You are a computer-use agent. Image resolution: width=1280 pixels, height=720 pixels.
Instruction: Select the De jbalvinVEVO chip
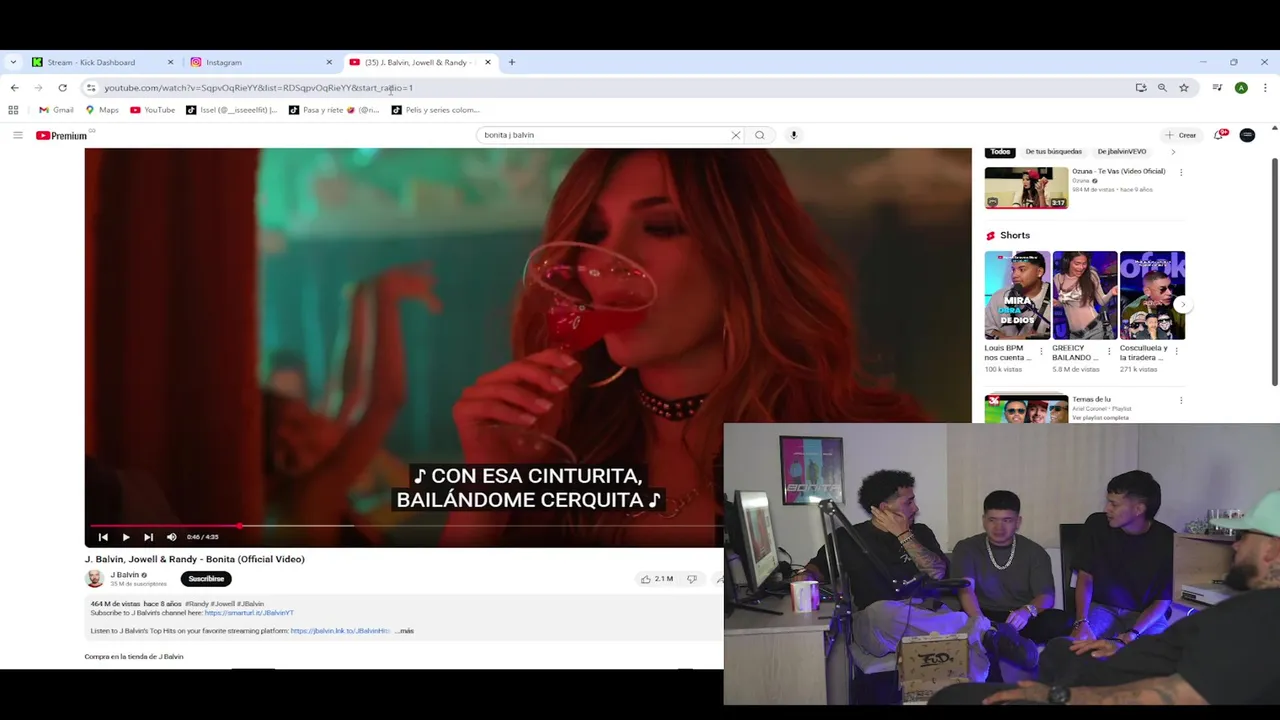pos(1122,152)
